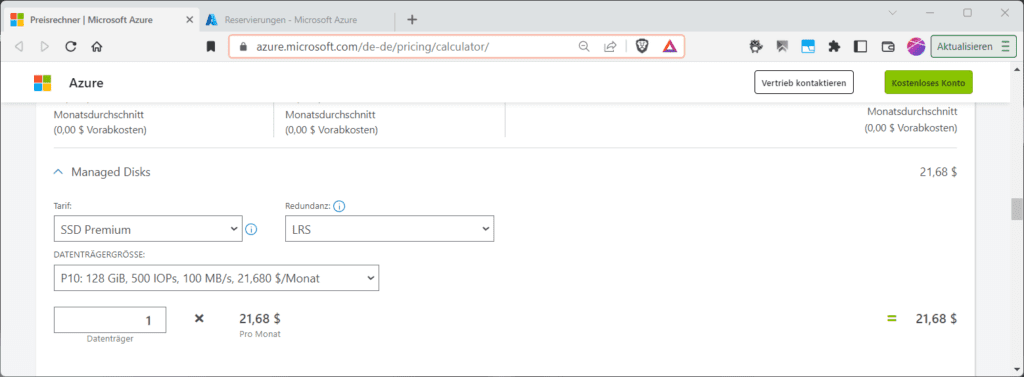Open the browser home page
Screen dimensions: 1024x377
(x=97, y=46)
